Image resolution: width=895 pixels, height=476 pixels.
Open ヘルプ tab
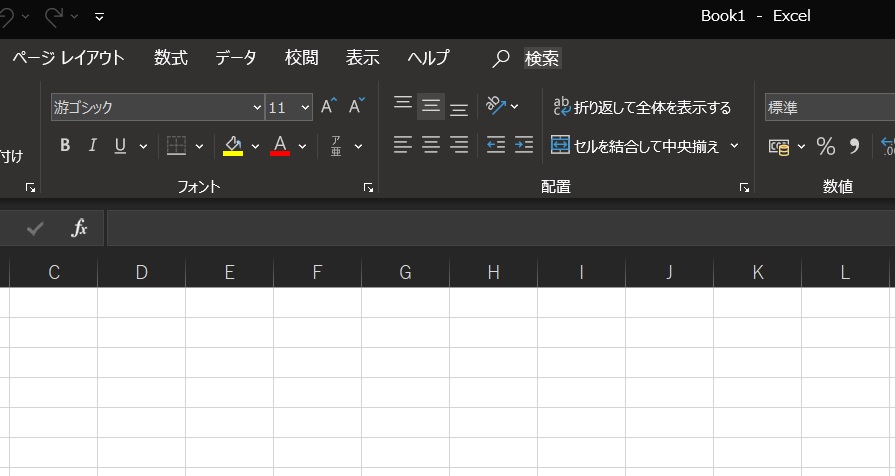click(428, 58)
